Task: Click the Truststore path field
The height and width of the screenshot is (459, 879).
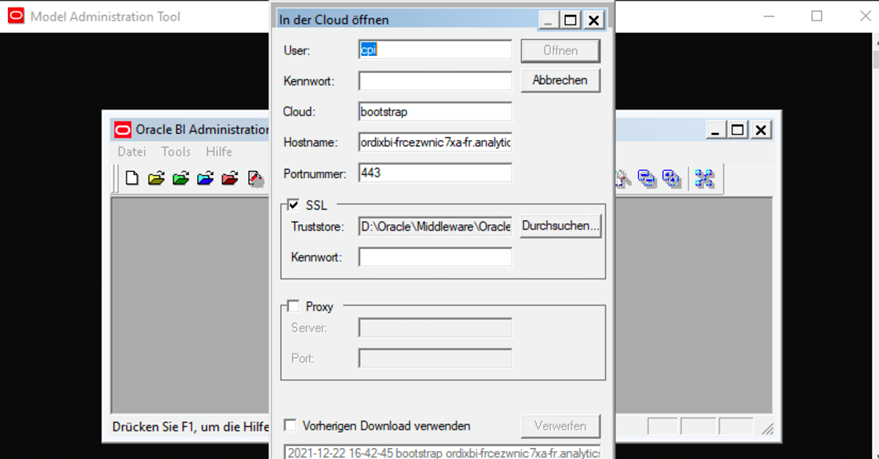Action: (435, 226)
